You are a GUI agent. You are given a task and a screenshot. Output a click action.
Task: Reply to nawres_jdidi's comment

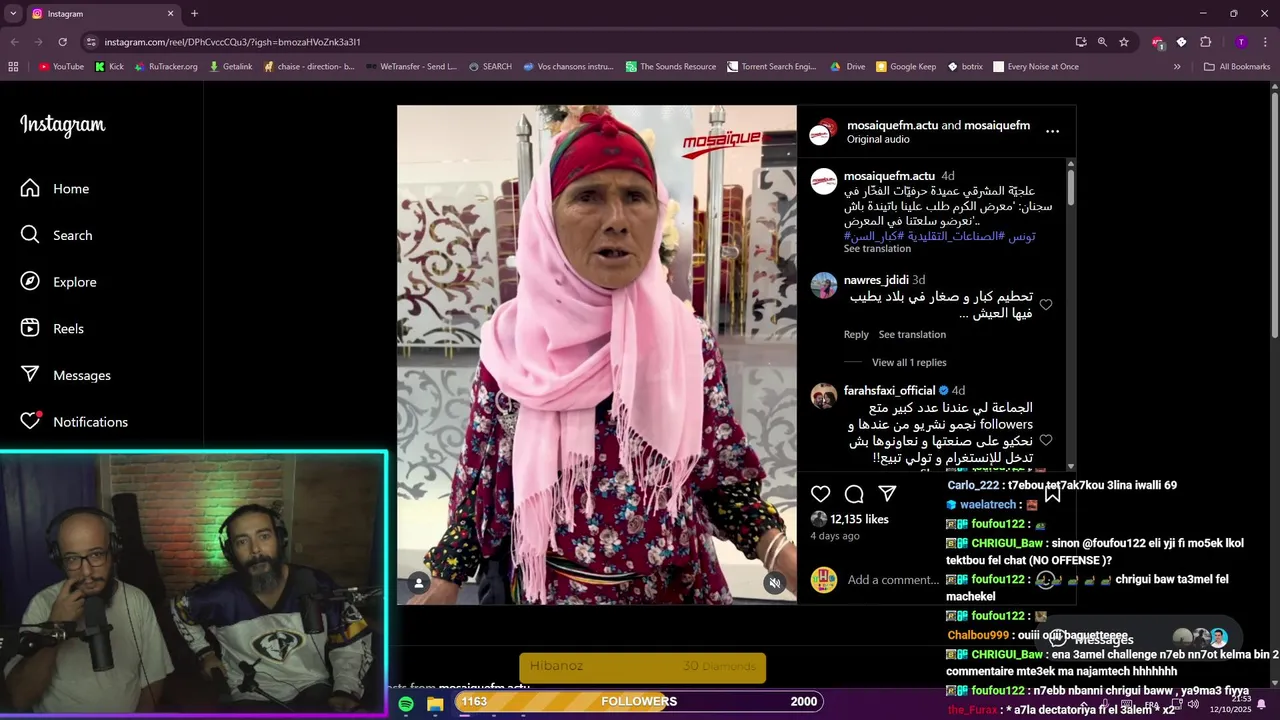pyautogui.click(x=856, y=335)
